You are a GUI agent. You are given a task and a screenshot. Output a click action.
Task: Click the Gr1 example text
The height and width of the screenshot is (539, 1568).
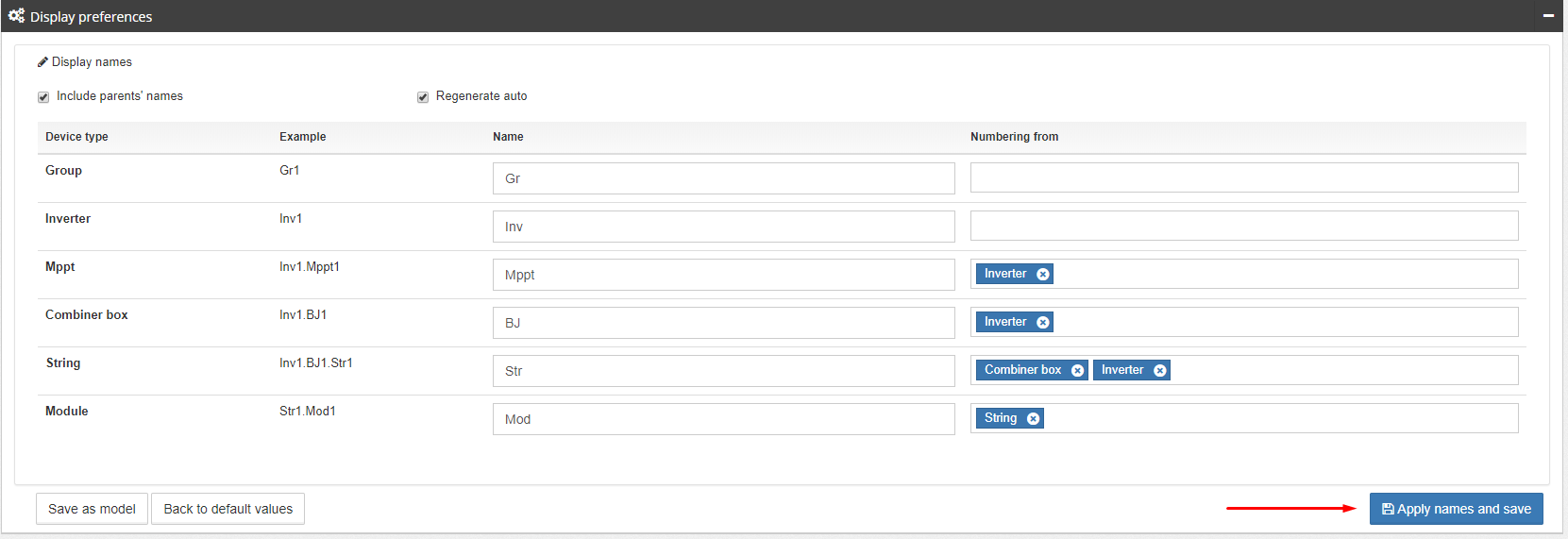(x=289, y=171)
